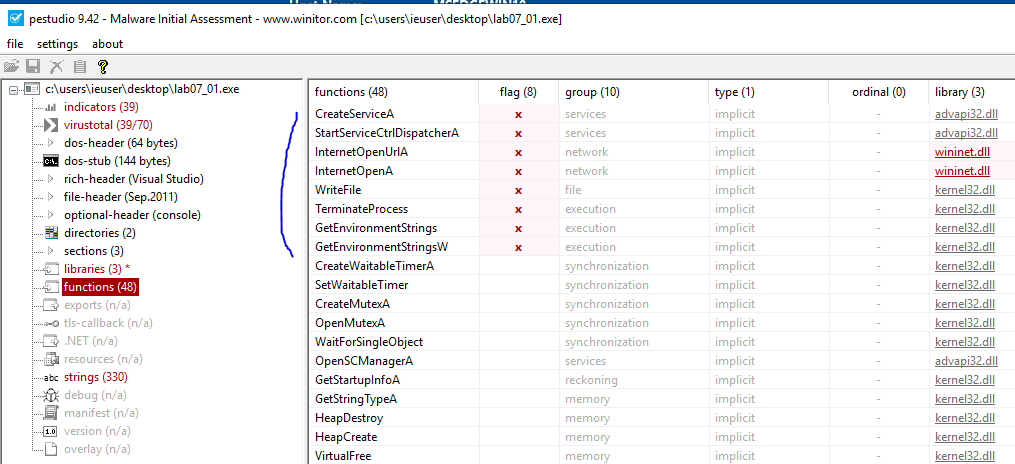The image size is (1015, 464).
Task: Select indicators (39) in the tree
Action: 101,107
